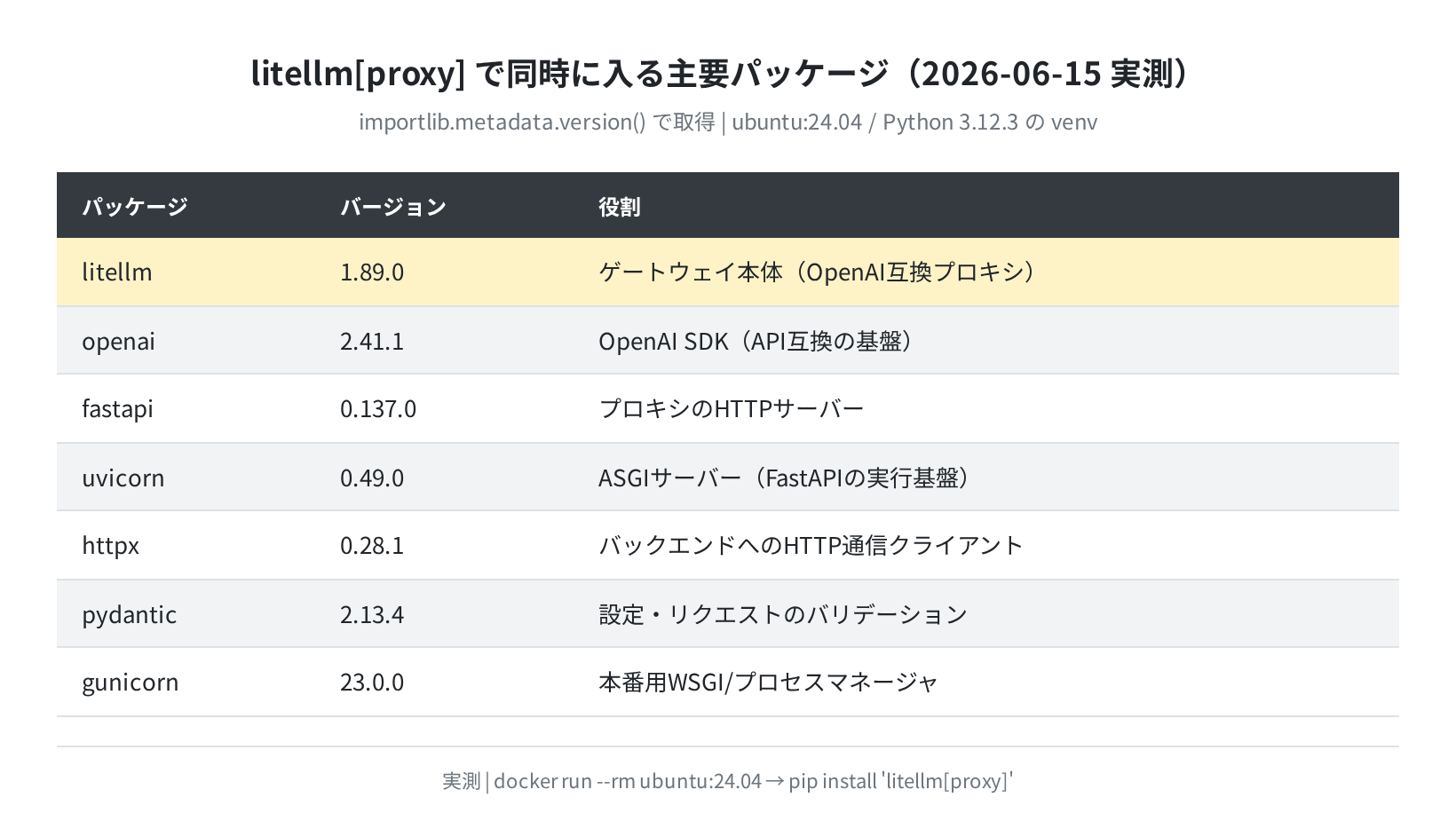Select version cell '23.0.0'
Viewport: 1456px width, 829px height.
[372, 682]
